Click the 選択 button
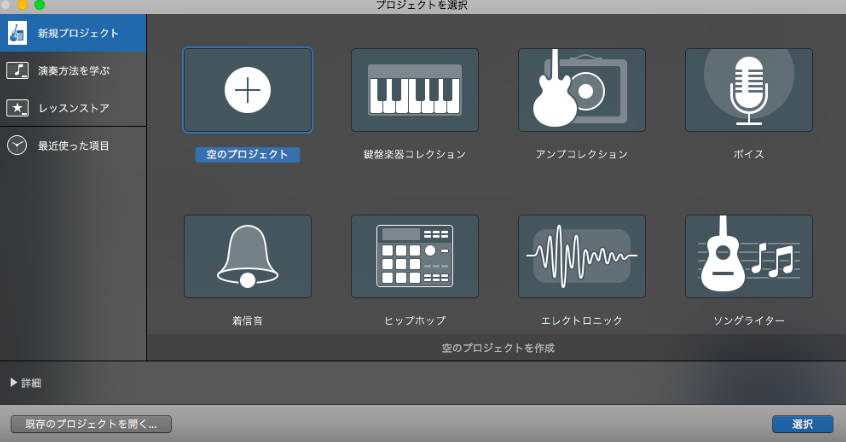The image size is (846, 442). pyautogui.click(x=802, y=424)
